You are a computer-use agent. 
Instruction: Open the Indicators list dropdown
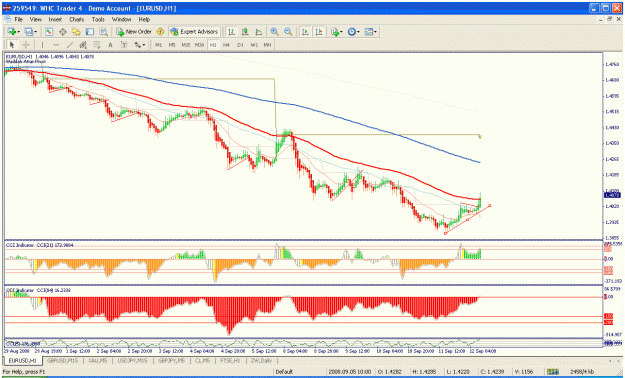(x=336, y=32)
